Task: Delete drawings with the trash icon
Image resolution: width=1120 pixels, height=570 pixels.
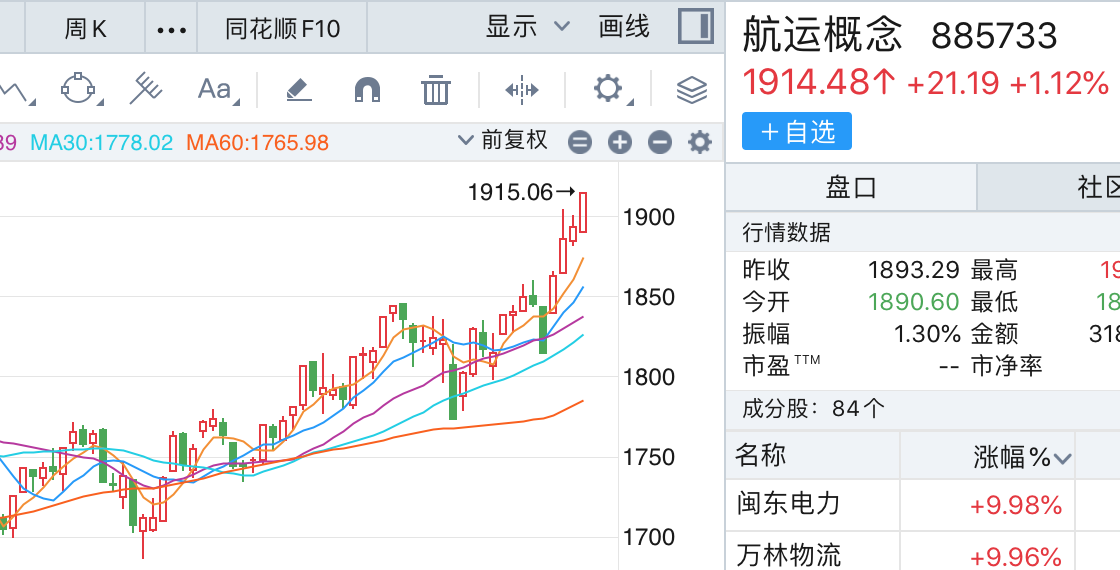Action: [x=435, y=90]
